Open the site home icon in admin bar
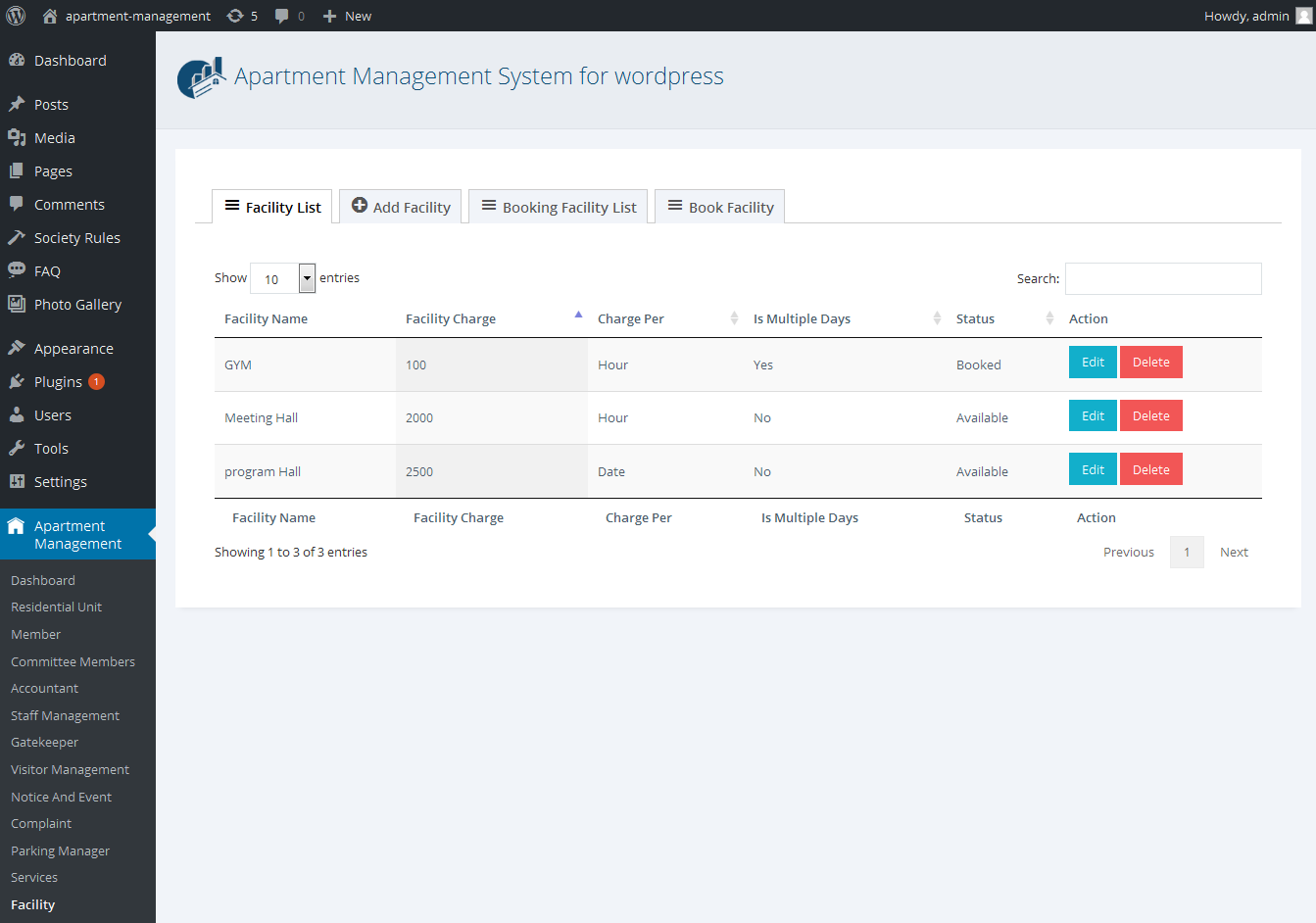Screen dimensions: 1316x923 click(50, 16)
